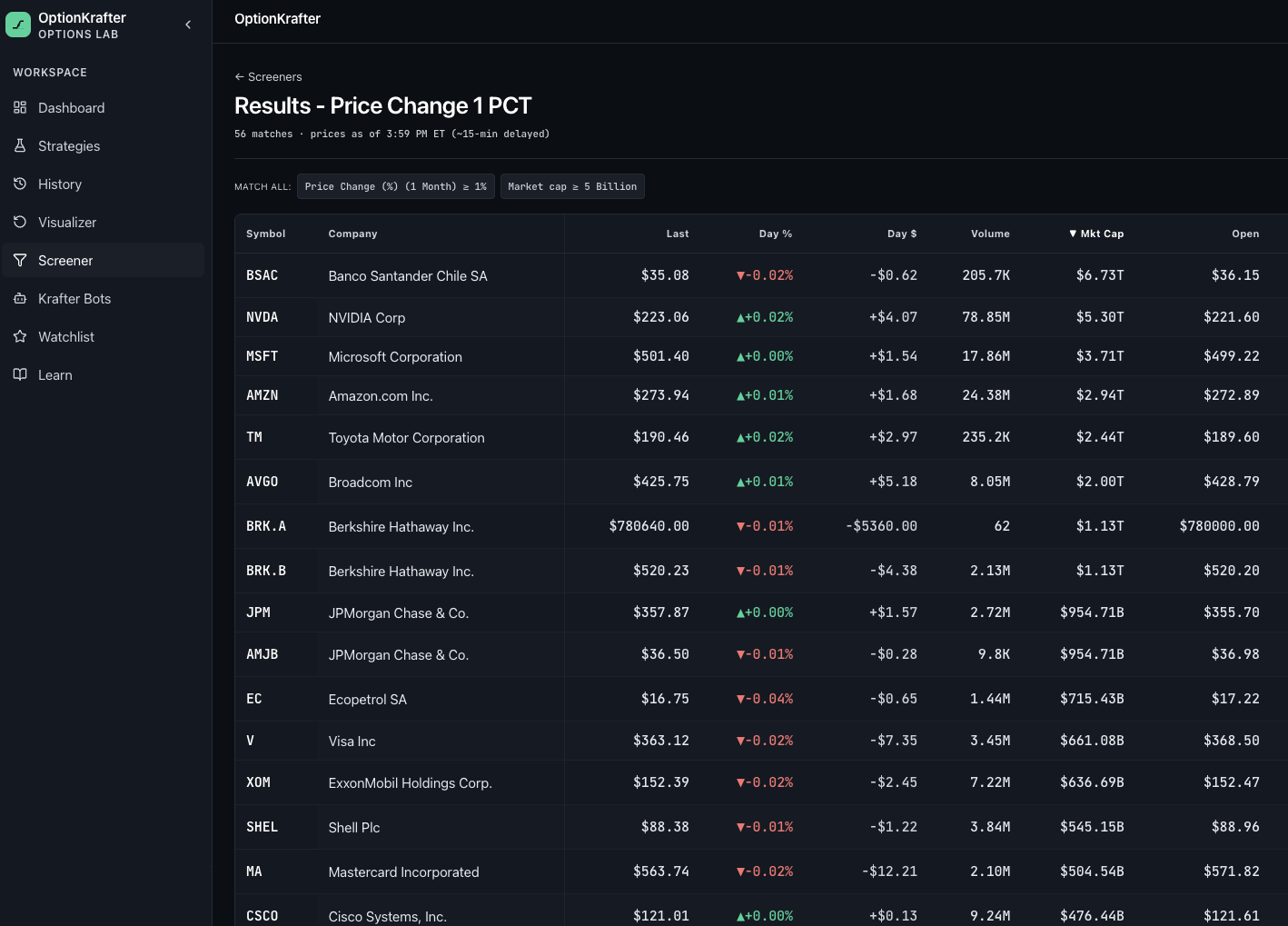Click the -$12.21 day change value
The width and height of the screenshot is (1288, 926).
click(x=889, y=871)
